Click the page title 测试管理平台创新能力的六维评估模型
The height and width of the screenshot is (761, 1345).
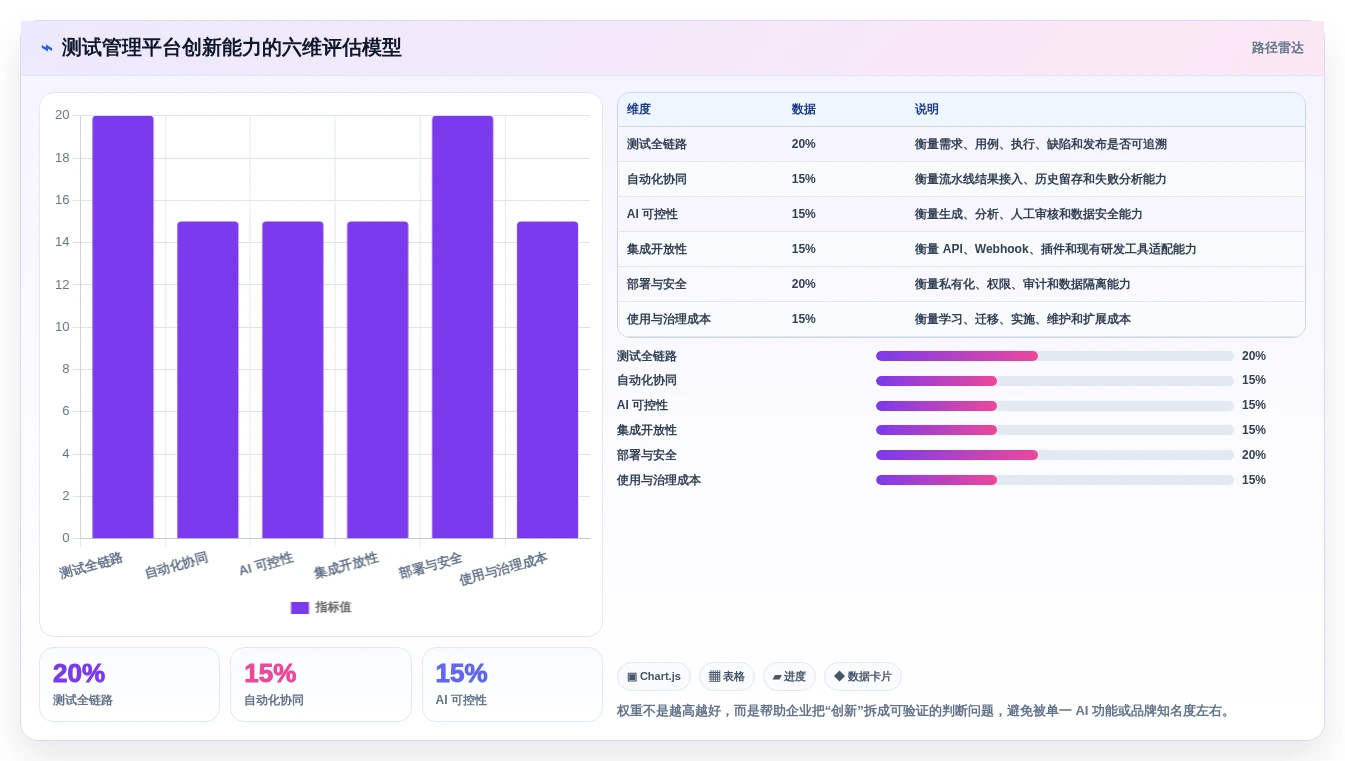coord(232,48)
